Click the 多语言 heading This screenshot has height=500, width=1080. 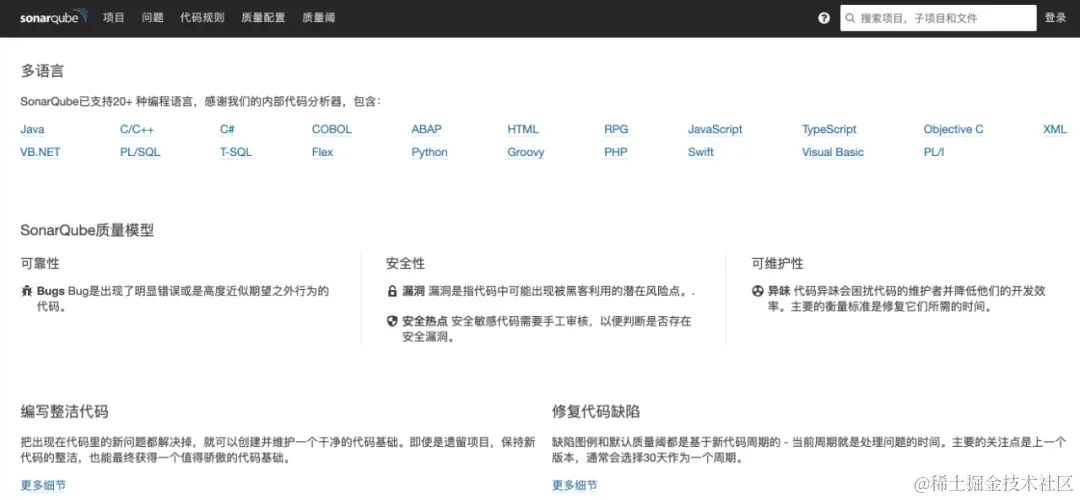[x=43, y=71]
